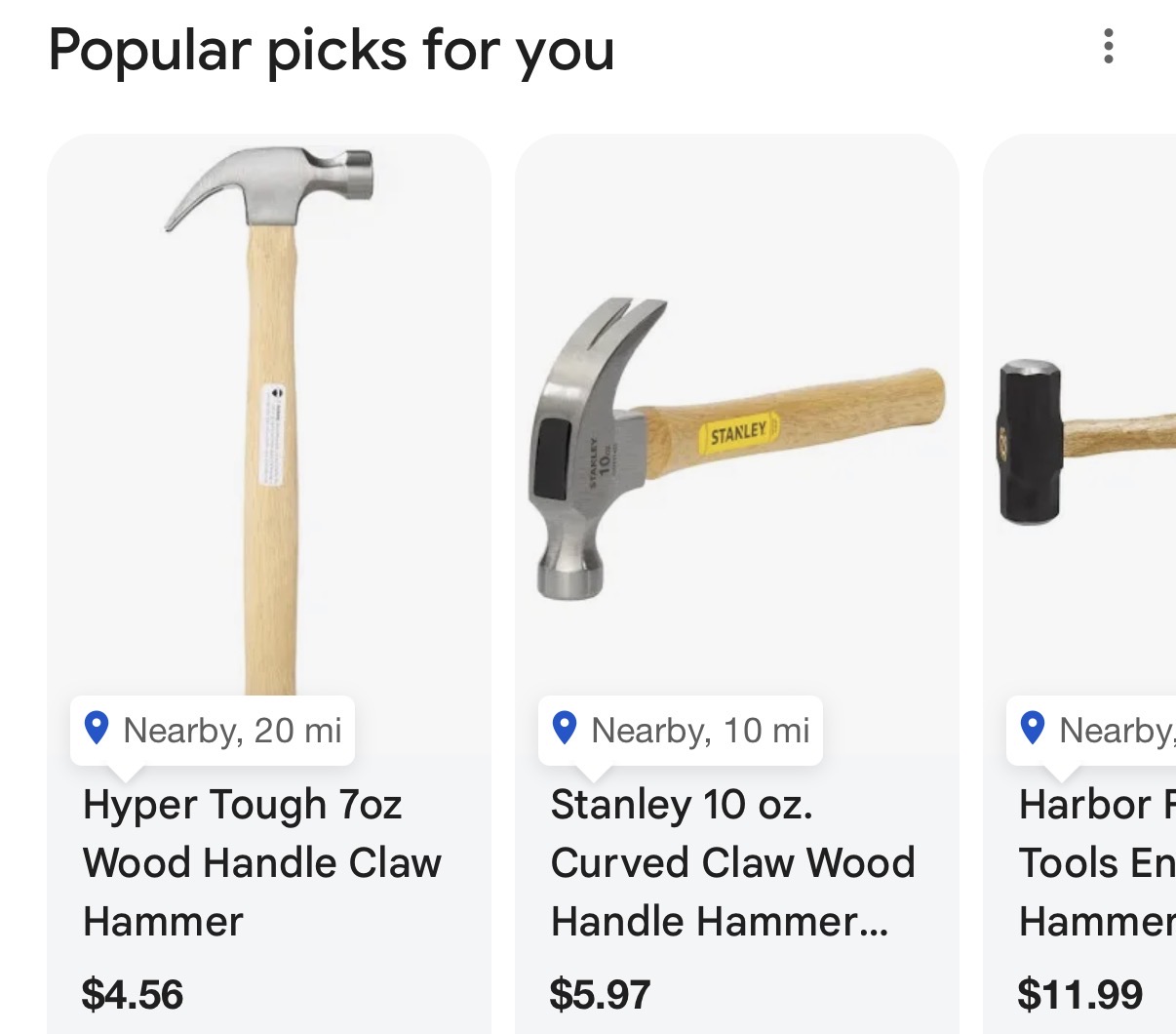The height and width of the screenshot is (1034, 1176).
Task: Click the location pin on Hyper Tough card
Action: point(97,729)
